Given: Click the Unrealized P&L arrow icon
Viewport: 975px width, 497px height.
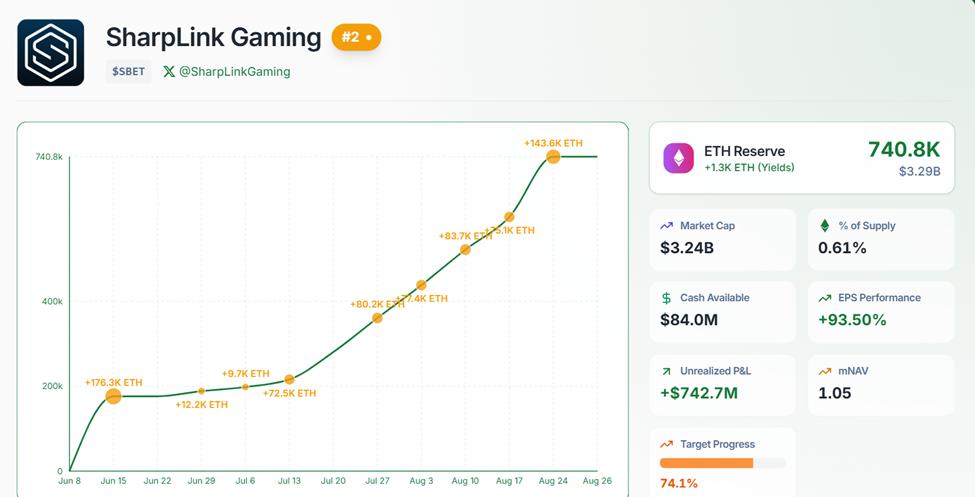Looking at the screenshot, I should [666, 371].
